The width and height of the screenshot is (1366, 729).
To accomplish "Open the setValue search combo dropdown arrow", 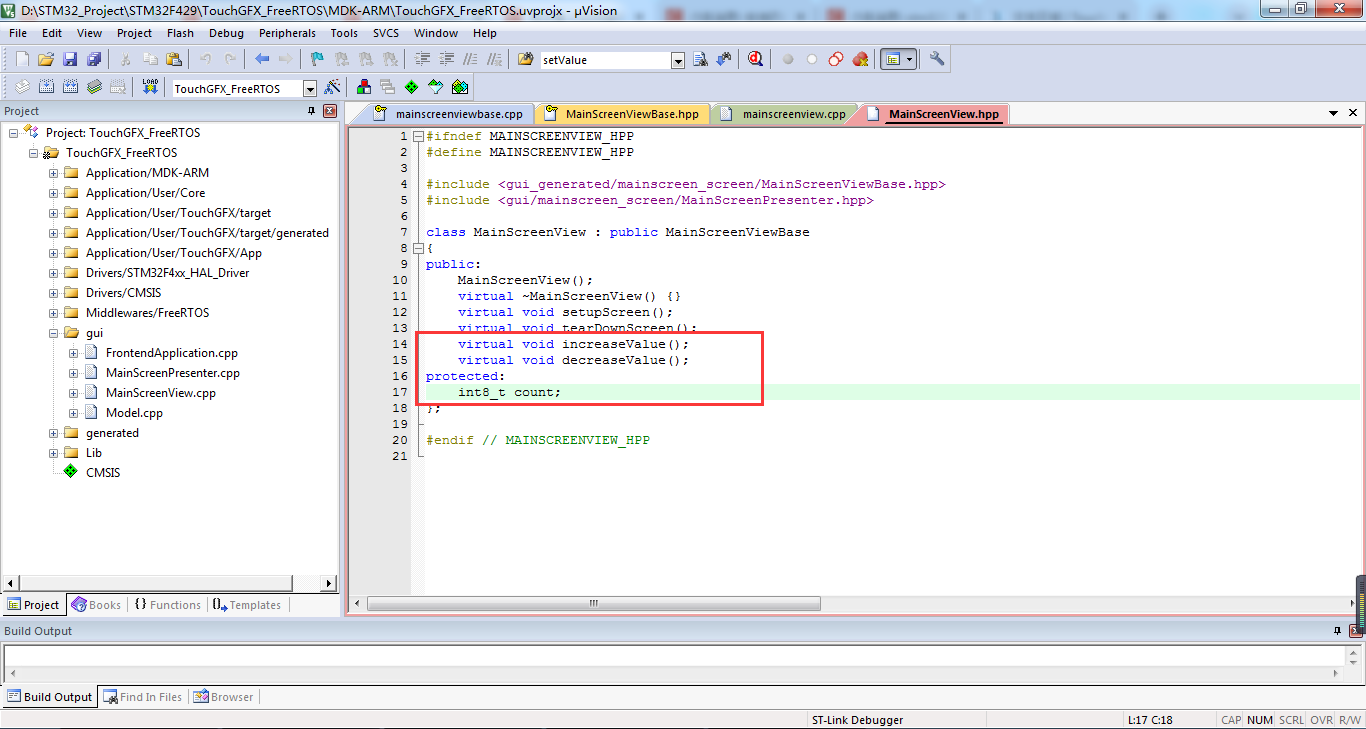I will point(678,61).
